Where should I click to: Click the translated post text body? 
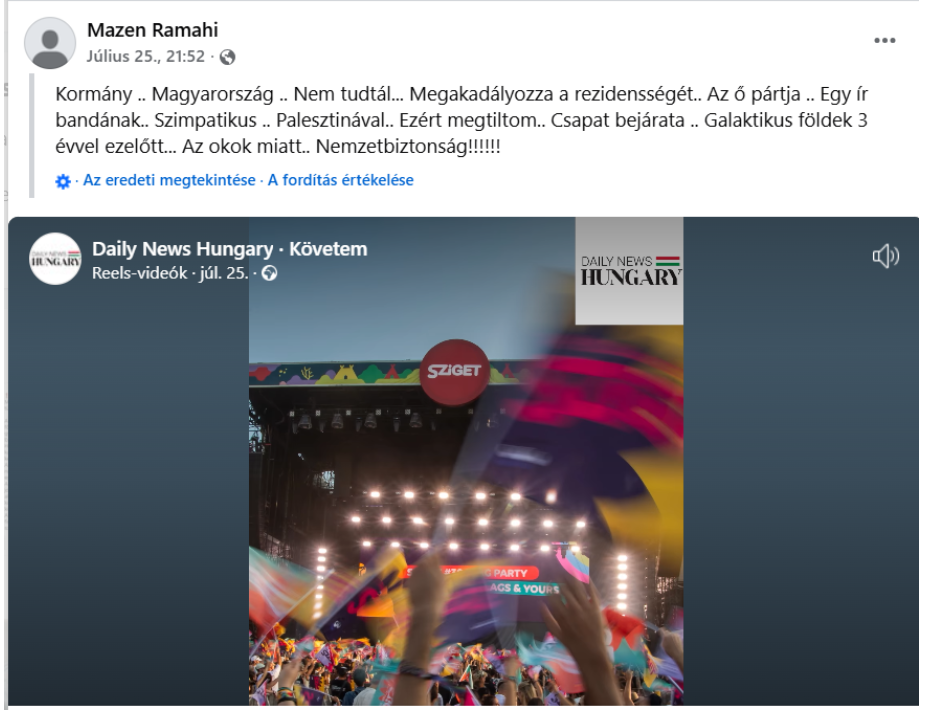(x=461, y=120)
